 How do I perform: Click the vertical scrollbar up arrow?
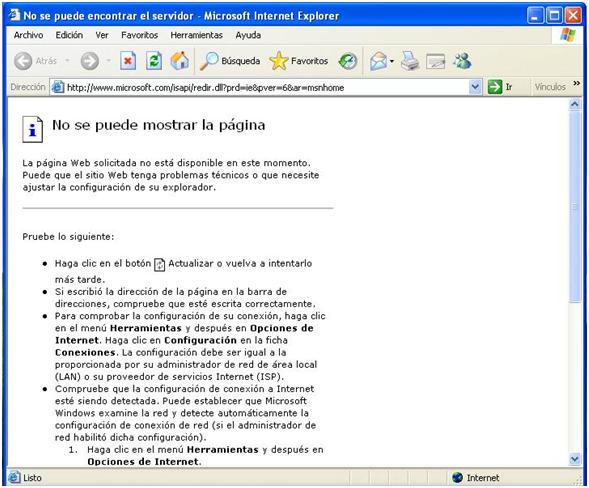pos(574,104)
